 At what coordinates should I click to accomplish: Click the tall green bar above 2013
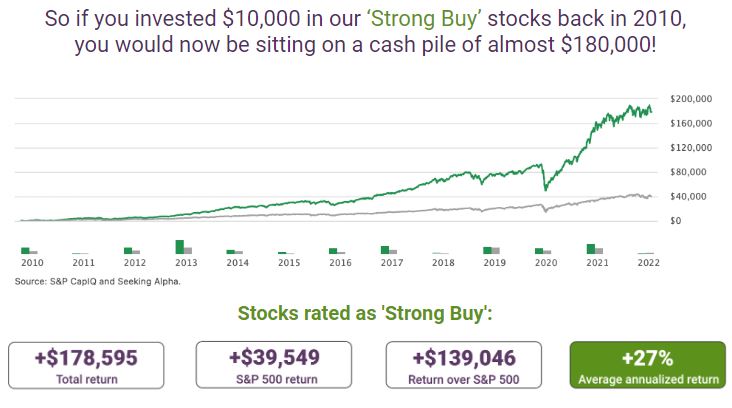coord(180,247)
